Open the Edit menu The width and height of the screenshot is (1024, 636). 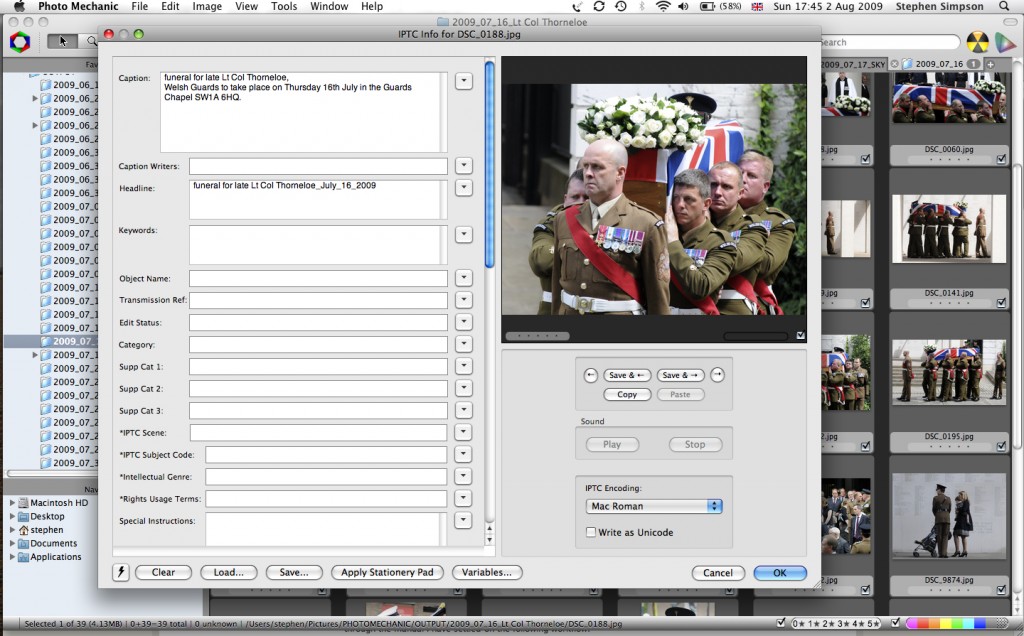(170, 7)
